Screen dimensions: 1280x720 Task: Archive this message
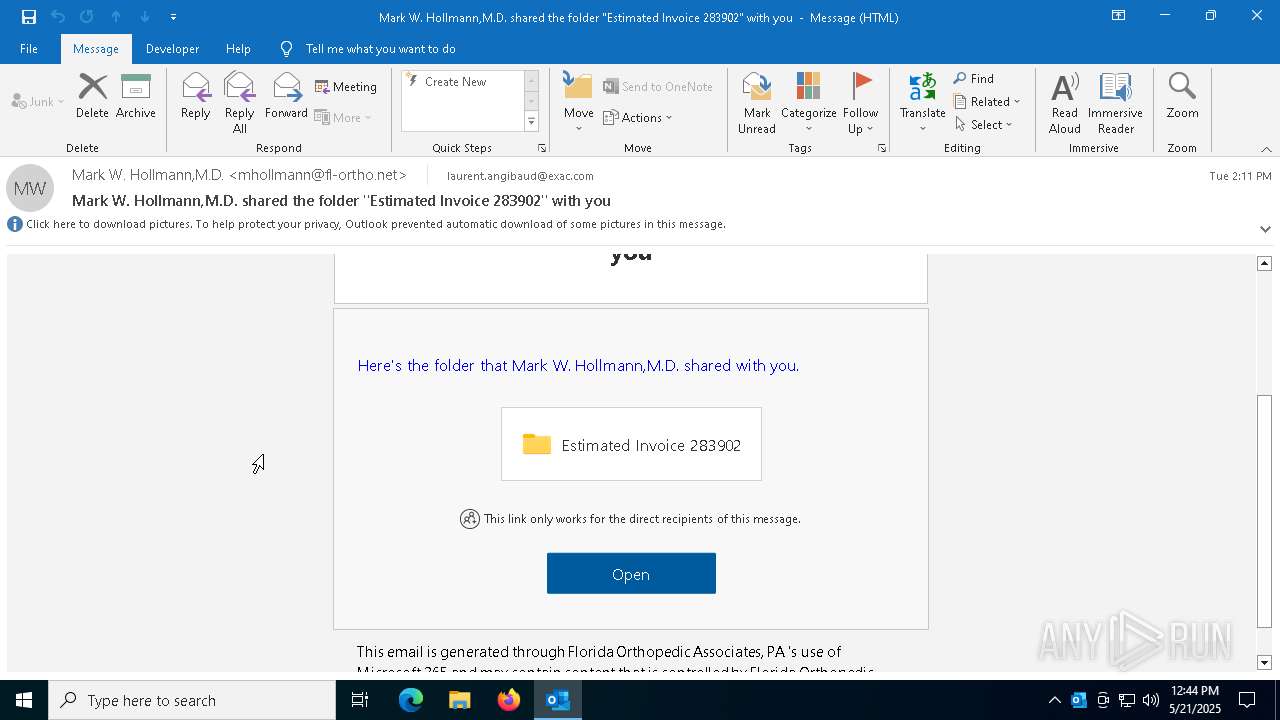tap(136, 97)
